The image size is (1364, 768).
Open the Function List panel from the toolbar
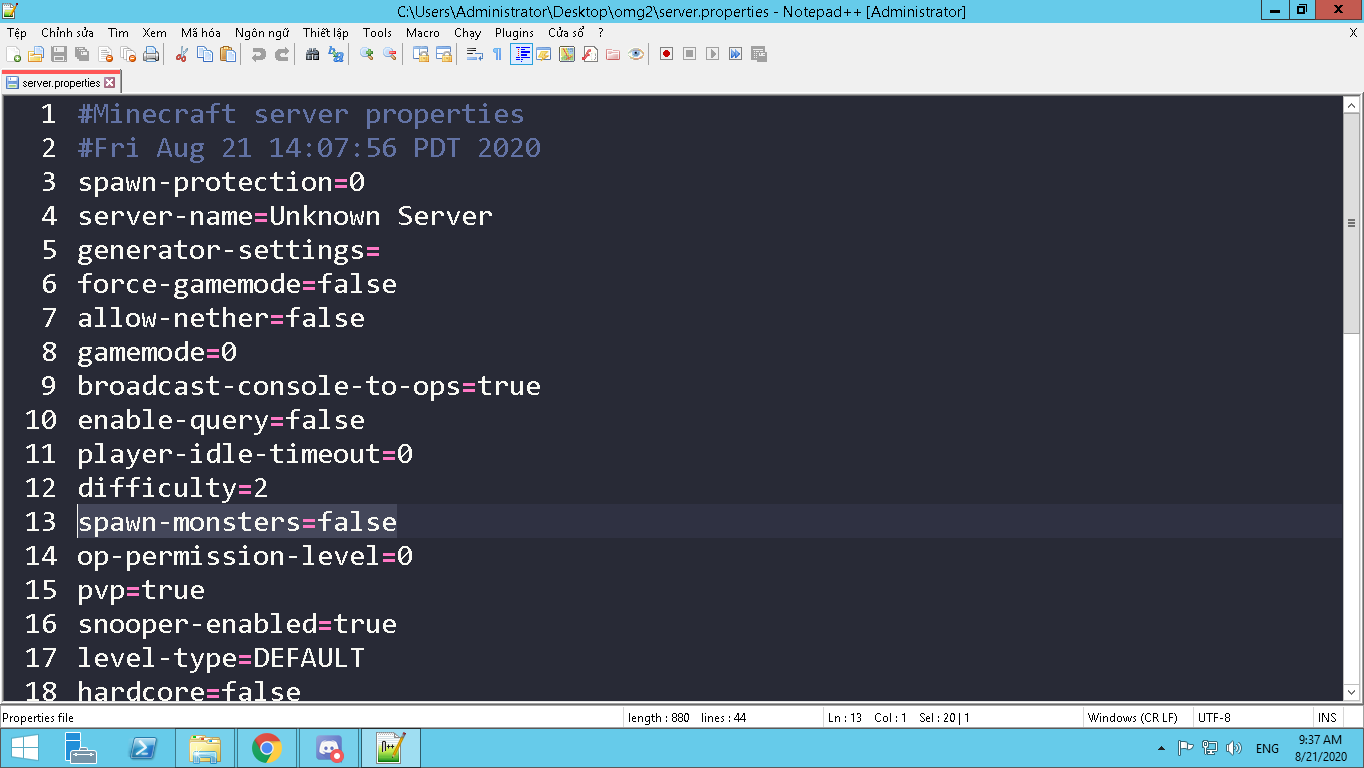590,54
